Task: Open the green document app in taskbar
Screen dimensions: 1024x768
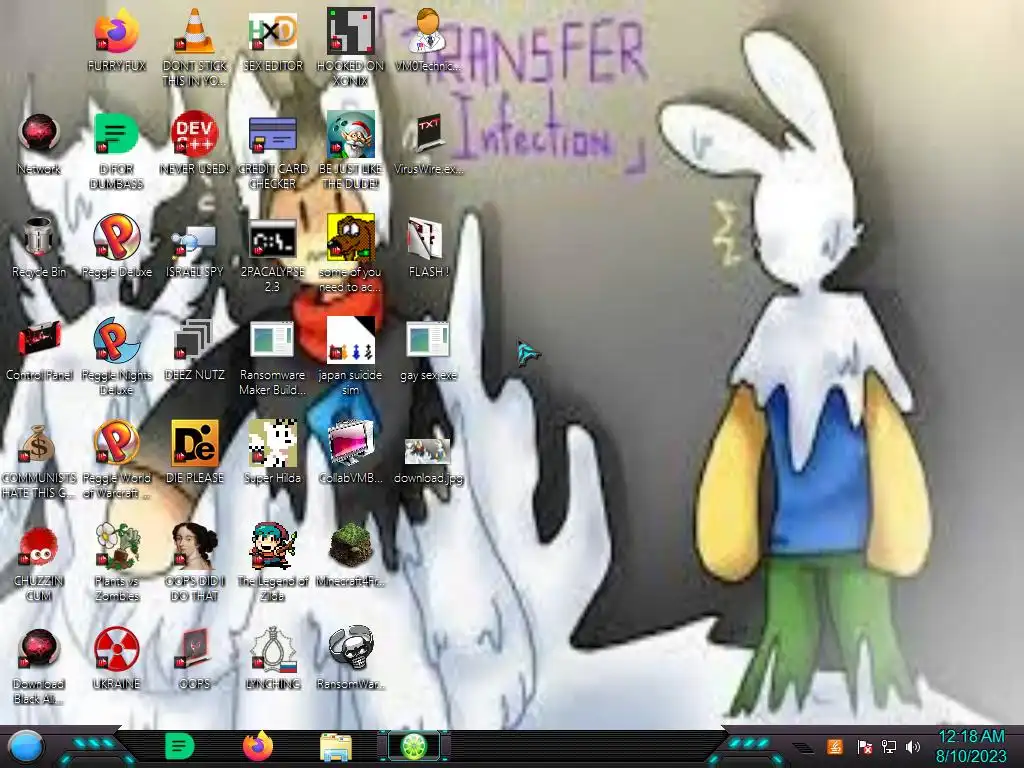Action: pos(179,746)
